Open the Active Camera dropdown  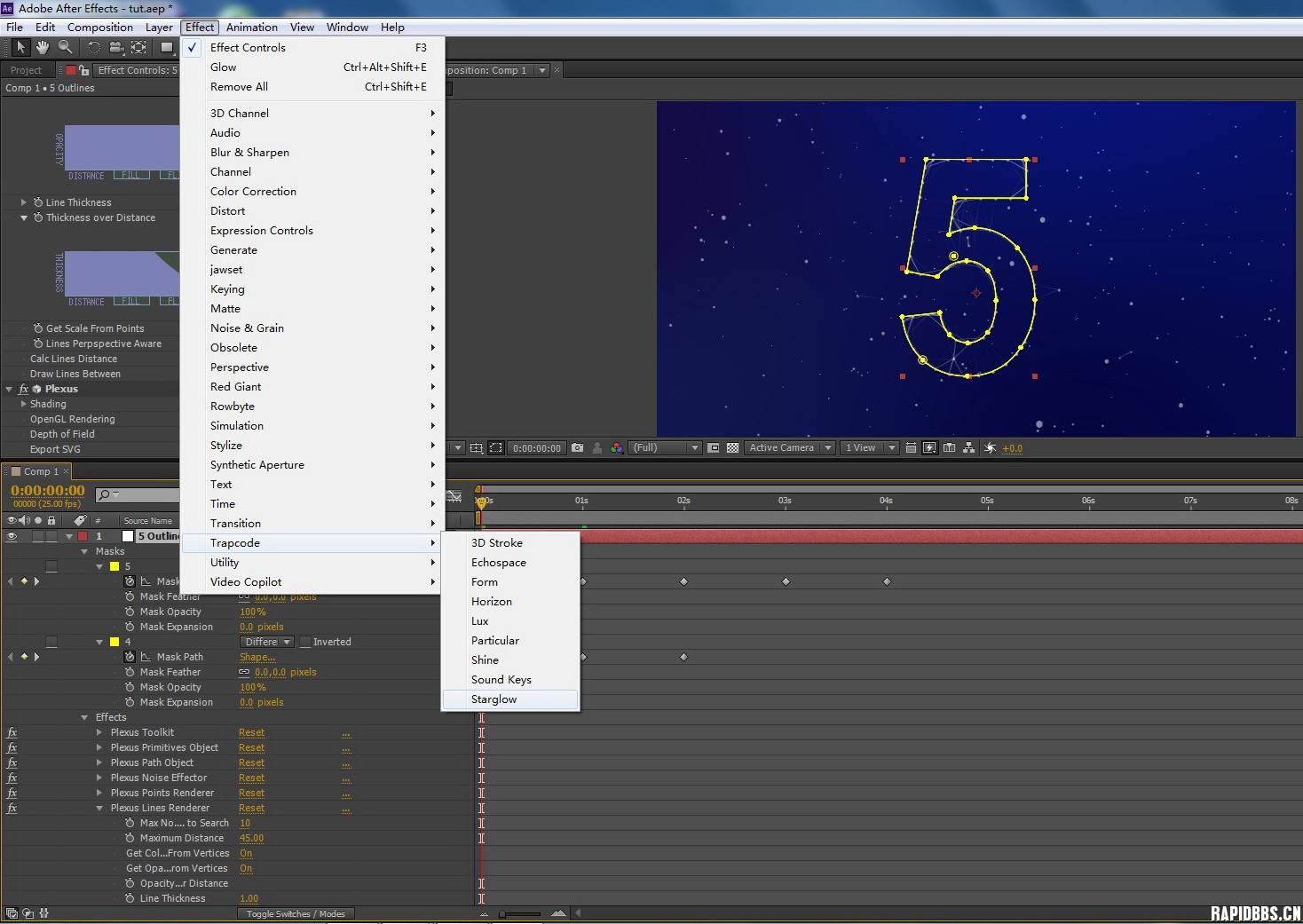(789, 448)
